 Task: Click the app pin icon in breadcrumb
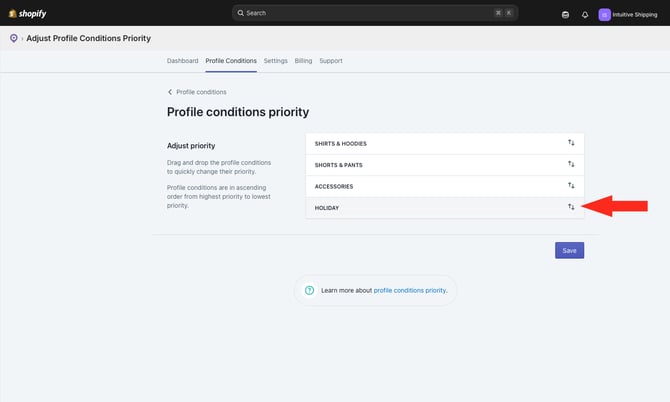point(14,38)
